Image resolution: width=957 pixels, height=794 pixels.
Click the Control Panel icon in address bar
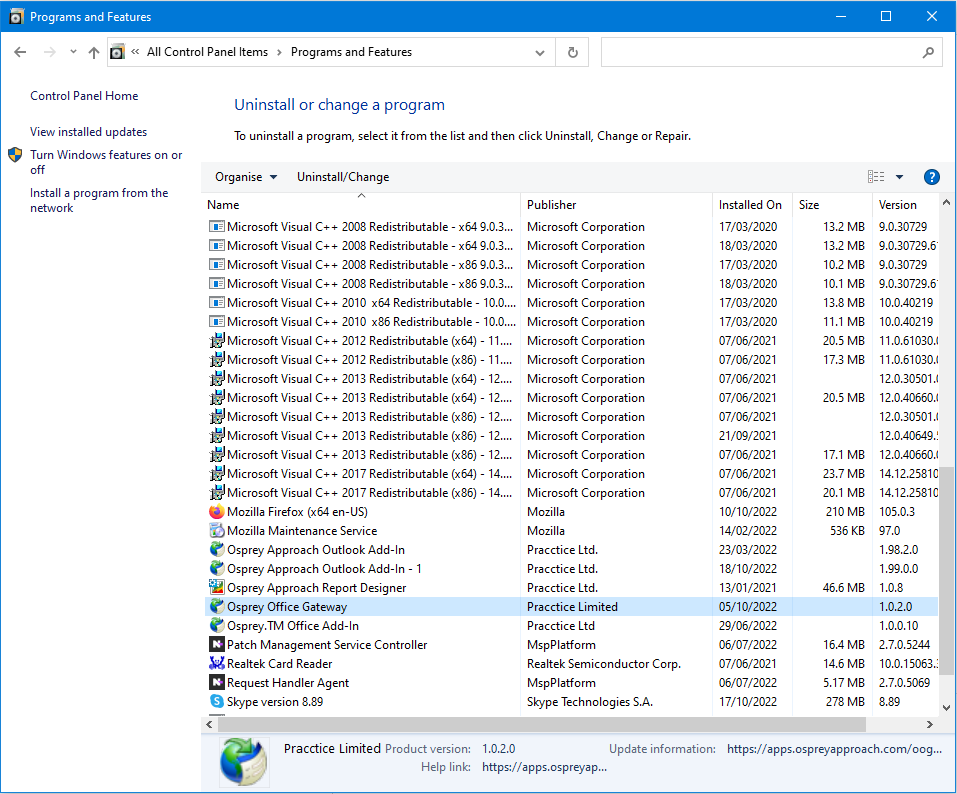[x=117, y=52]
